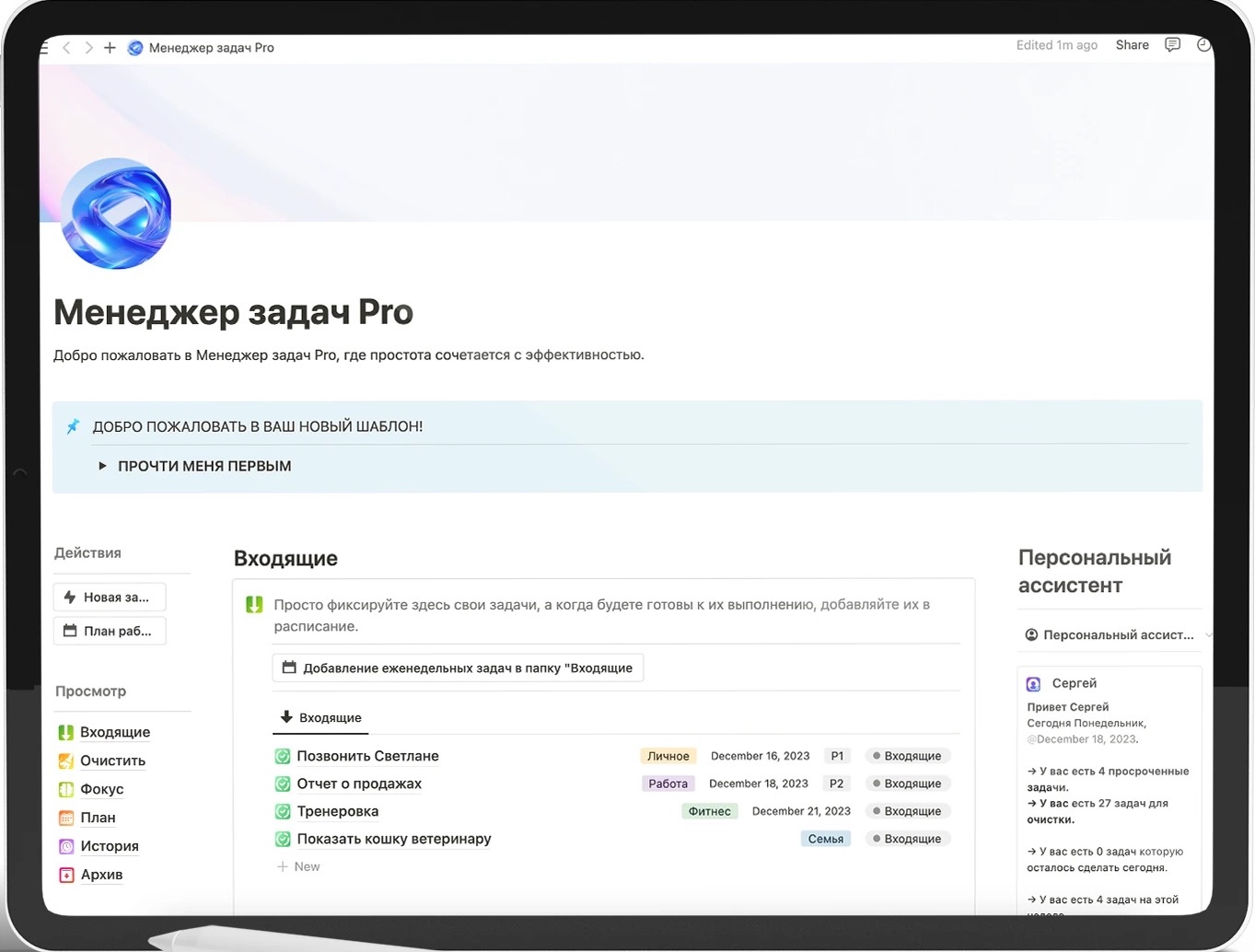Click the Новая задача button

(x=109, y=598)
